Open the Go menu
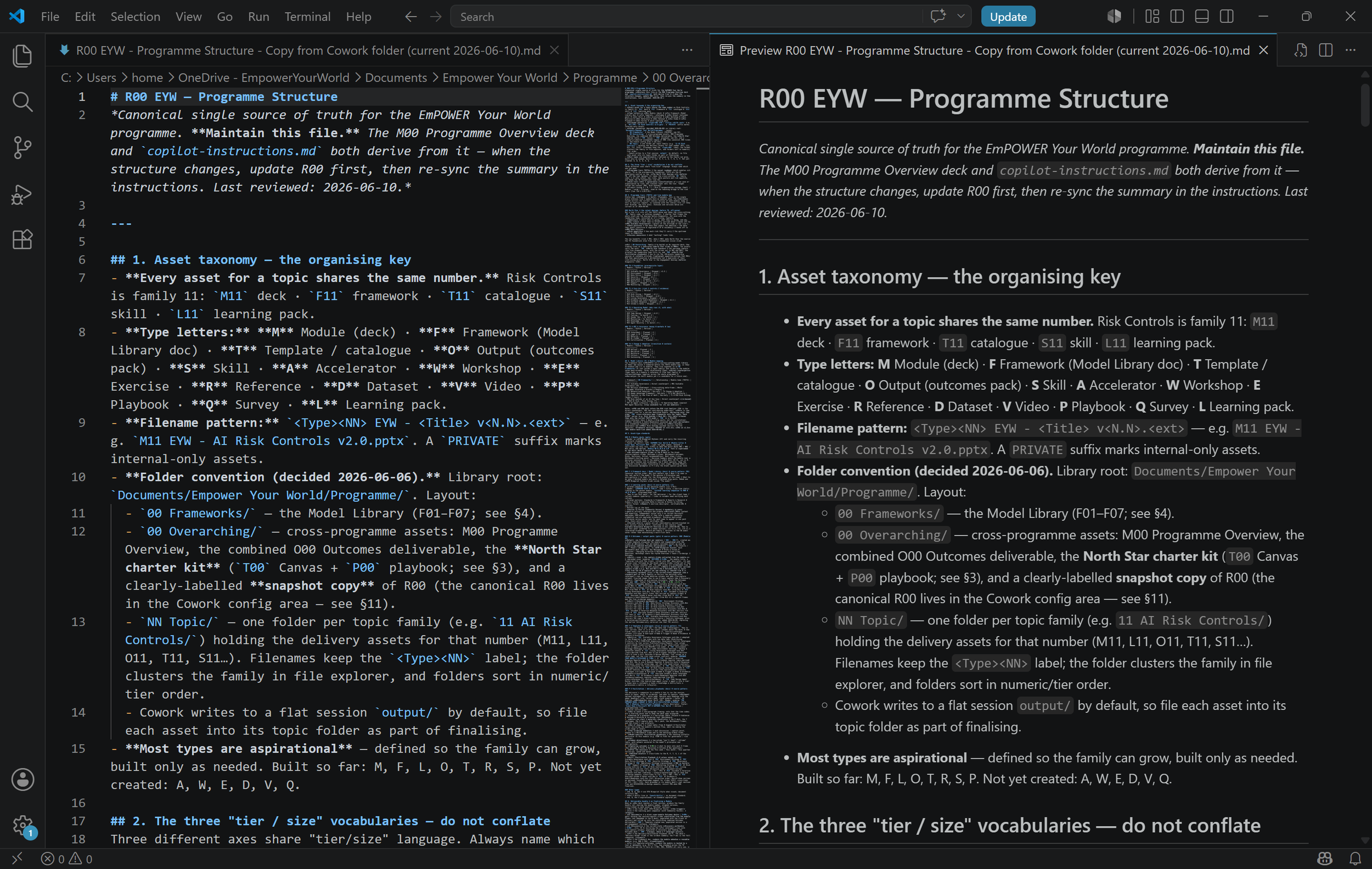The image size is (1372, 869). [x=224, y=16]
